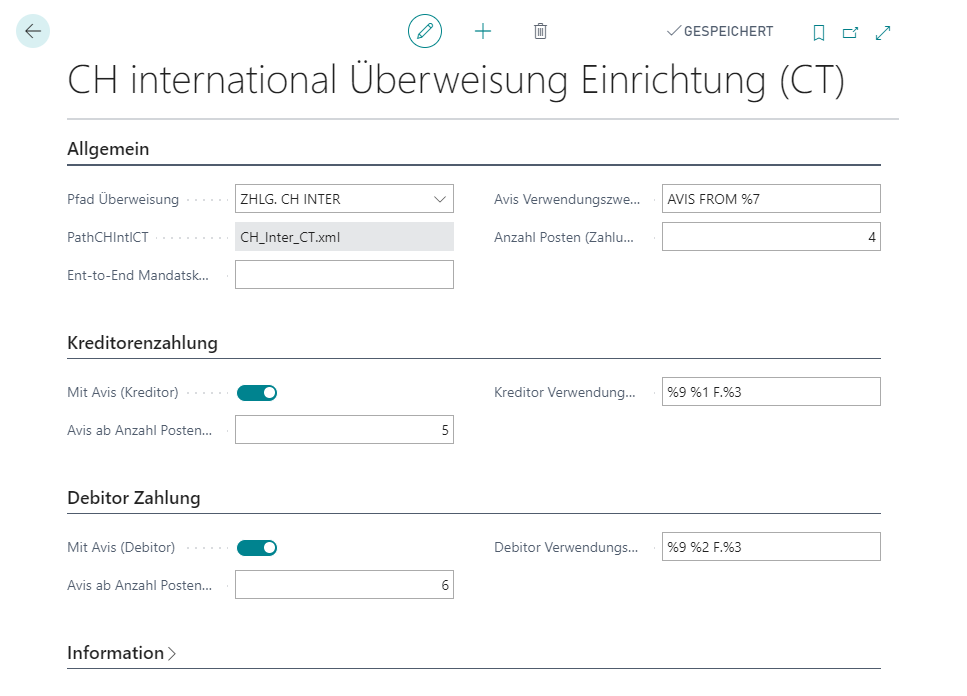Select the Kreditorenzahlung section header
This screenshot has height=696, width=967.
[x=141, y=342]
